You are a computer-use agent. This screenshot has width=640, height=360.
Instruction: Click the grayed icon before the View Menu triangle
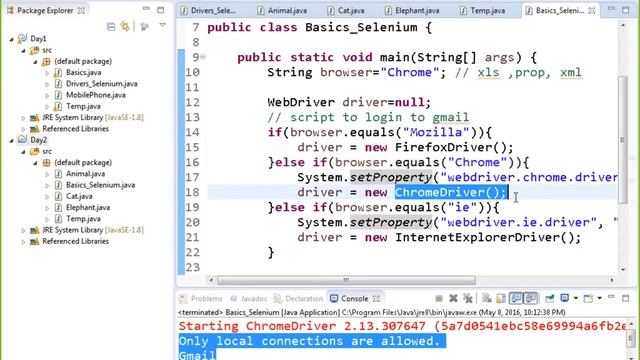144,27
